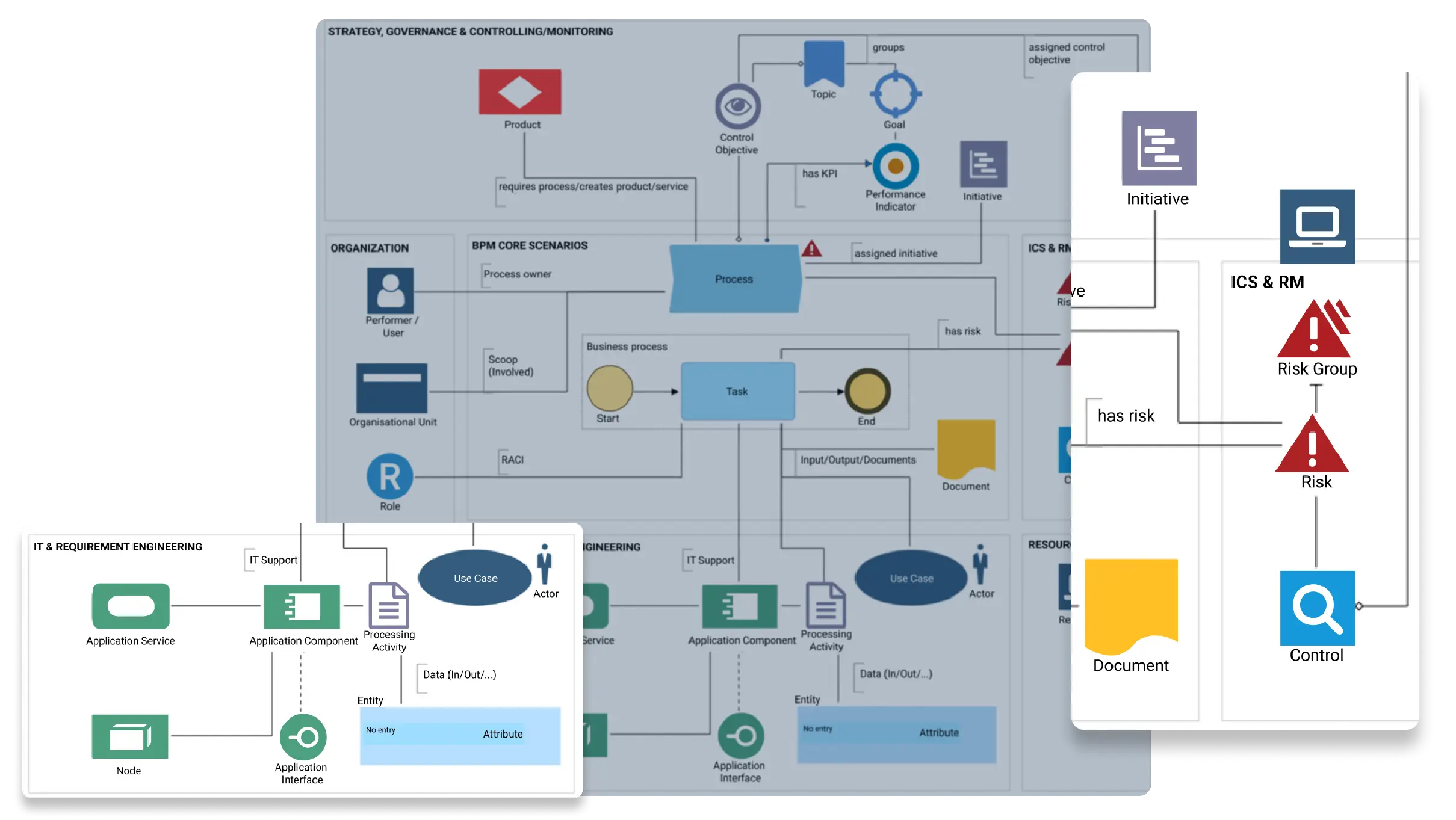Click the dark blue Use Case ellipse
The width and height of the screenshot is (1456, 820).
click(x=475, y=578)
